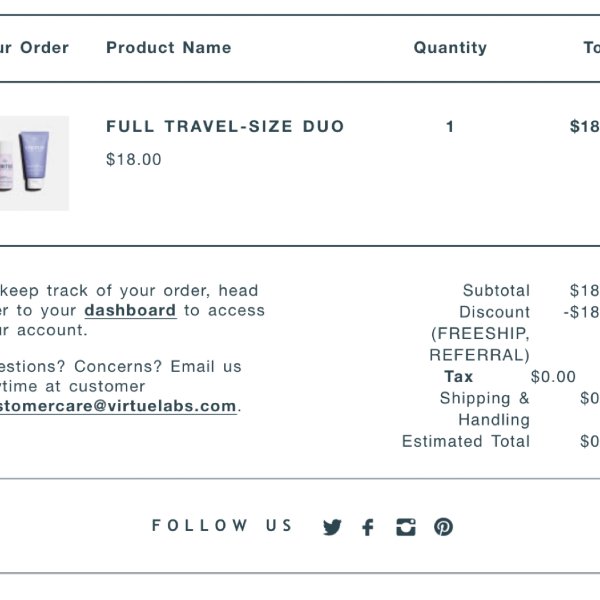The height and width of the screenshot is (600, 600).
Task: Open the travel-size duo product thumbnail
Action: coord(34,163)
